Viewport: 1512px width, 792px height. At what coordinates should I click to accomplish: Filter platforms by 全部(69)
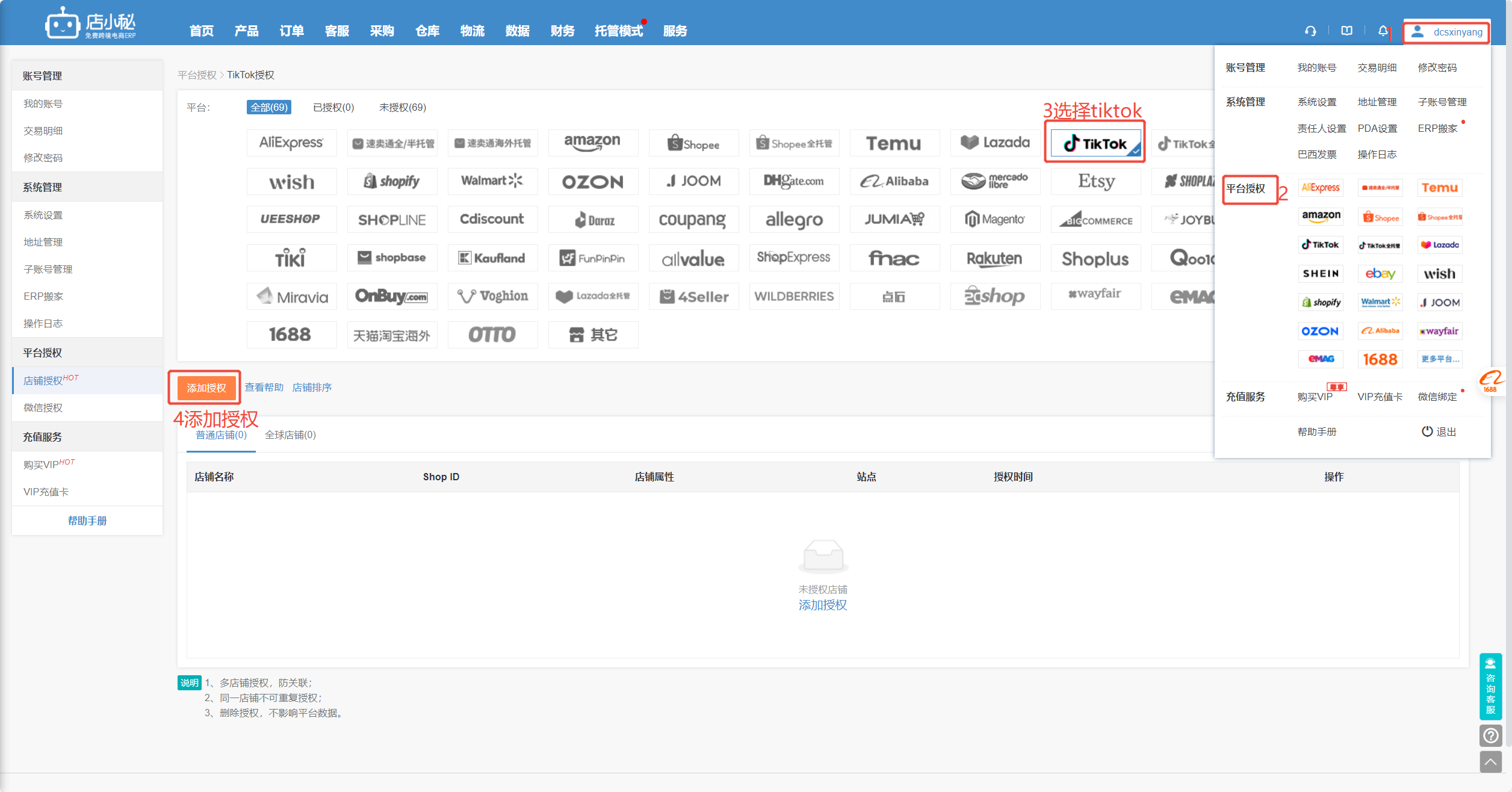pyautogui.click(x=269, y=107)
